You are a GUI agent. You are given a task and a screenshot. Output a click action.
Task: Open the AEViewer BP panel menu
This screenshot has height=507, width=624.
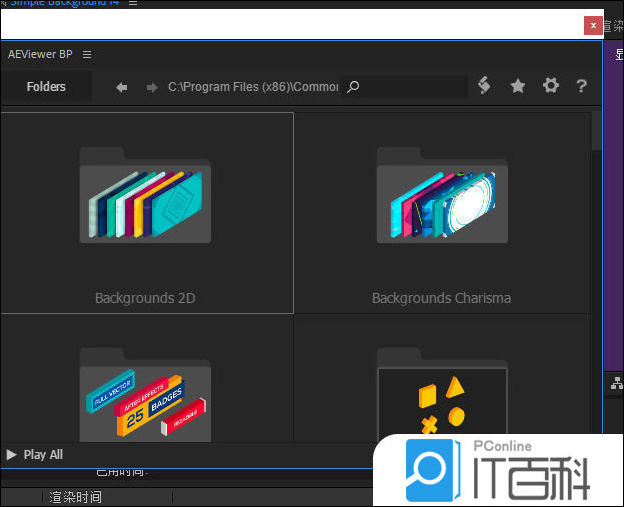[87, 55]
